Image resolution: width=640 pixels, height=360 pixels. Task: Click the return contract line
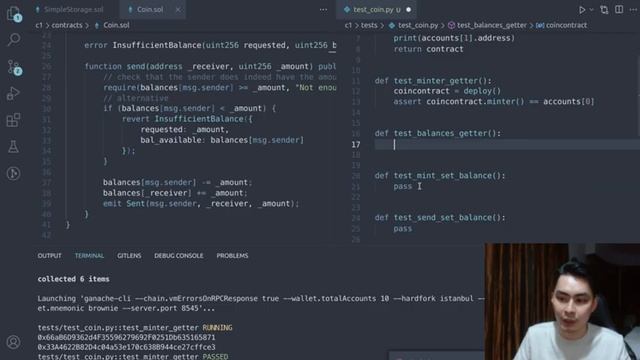[428, 49]
